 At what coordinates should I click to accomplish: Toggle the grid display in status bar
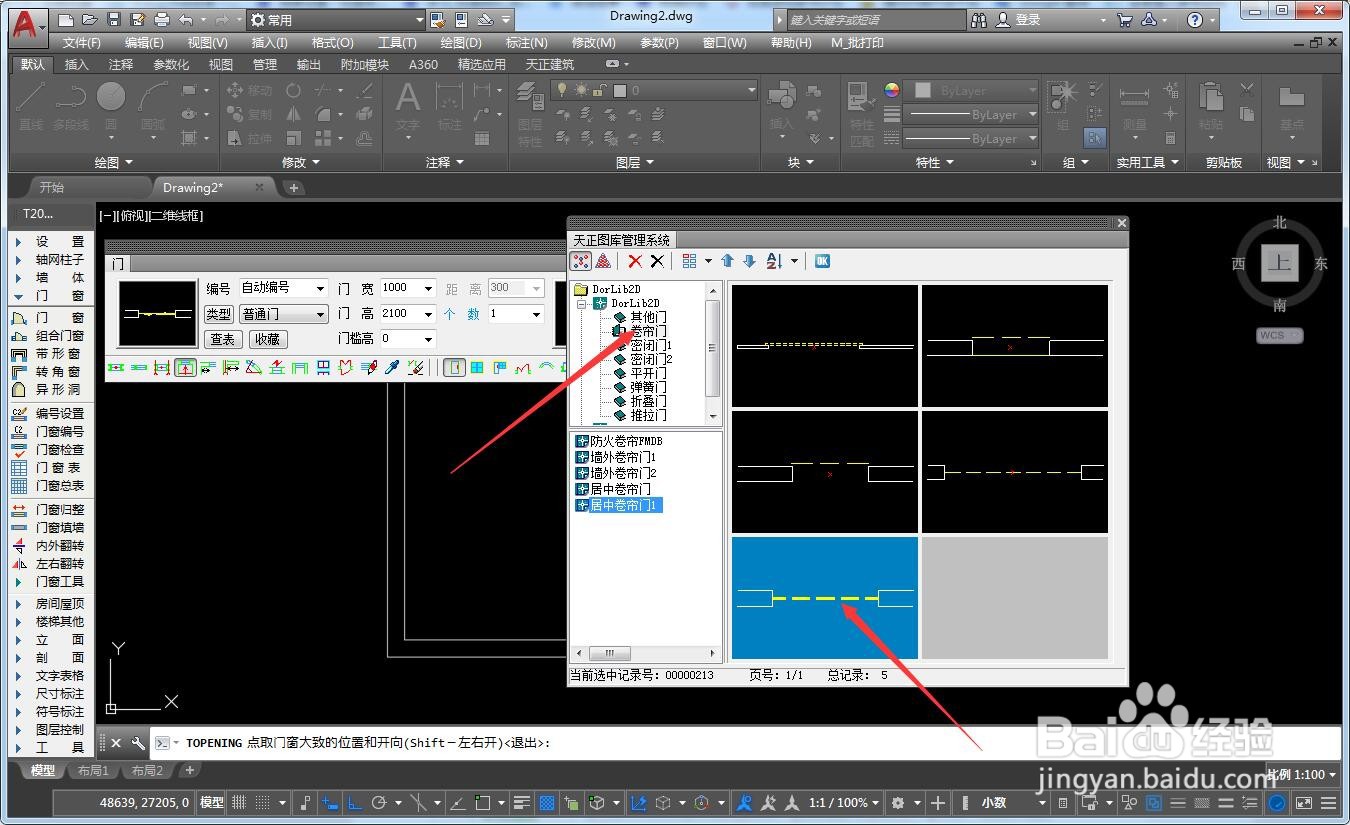pos(239,802)
